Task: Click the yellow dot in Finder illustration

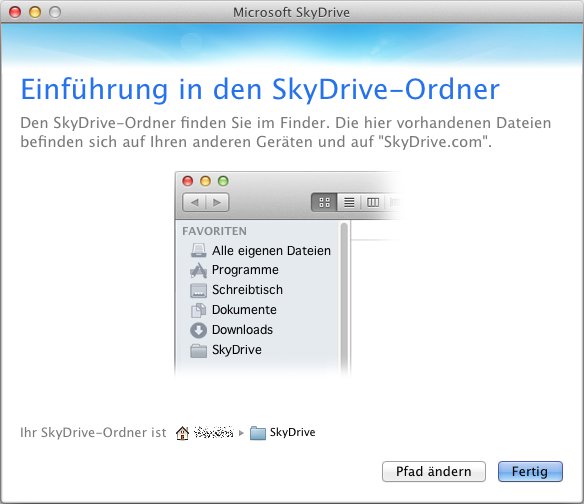Action: pos(205,181)
